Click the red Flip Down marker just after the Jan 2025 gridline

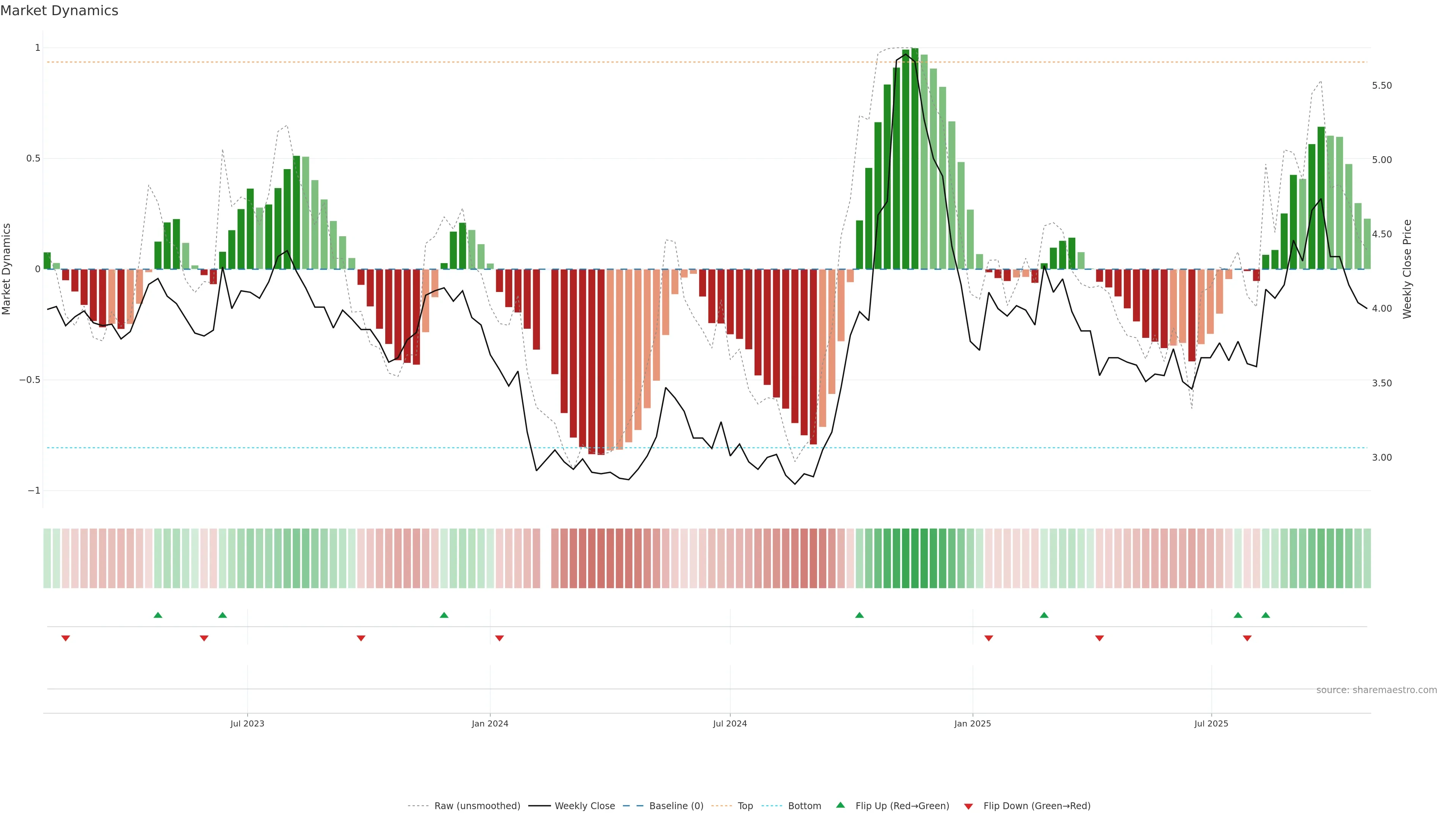[988, 638]
